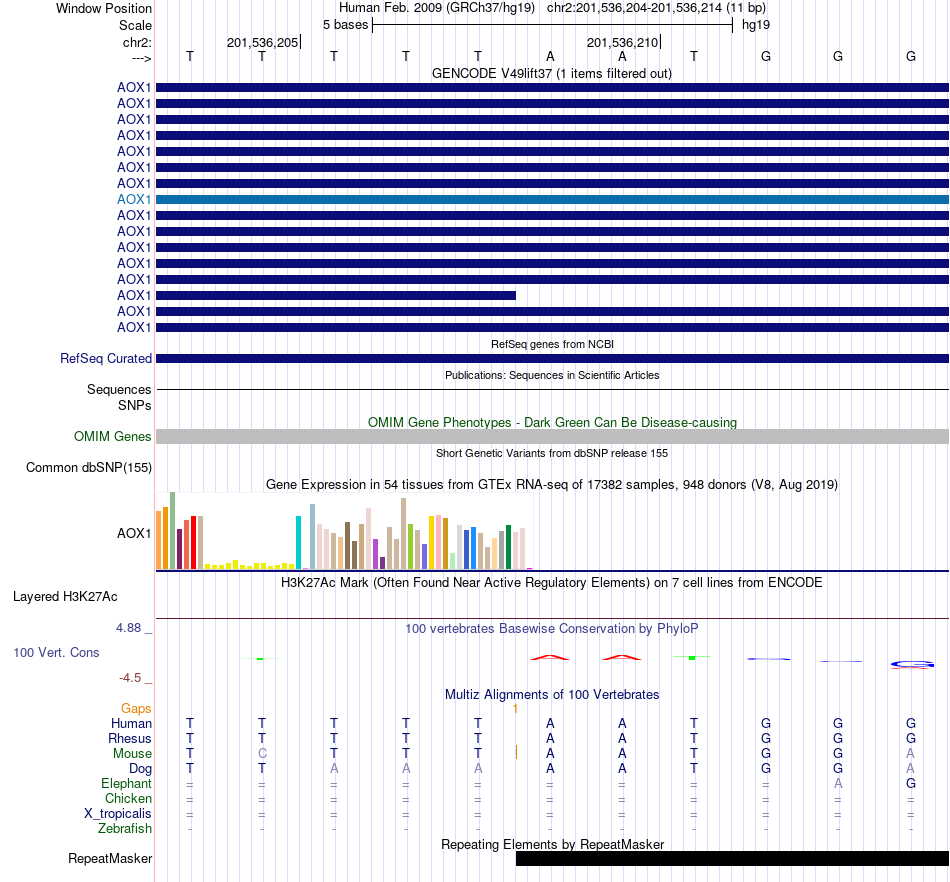The image size is (950, 882).
Task: Click the orange gap count '1' marker
Action: [515, 708]
